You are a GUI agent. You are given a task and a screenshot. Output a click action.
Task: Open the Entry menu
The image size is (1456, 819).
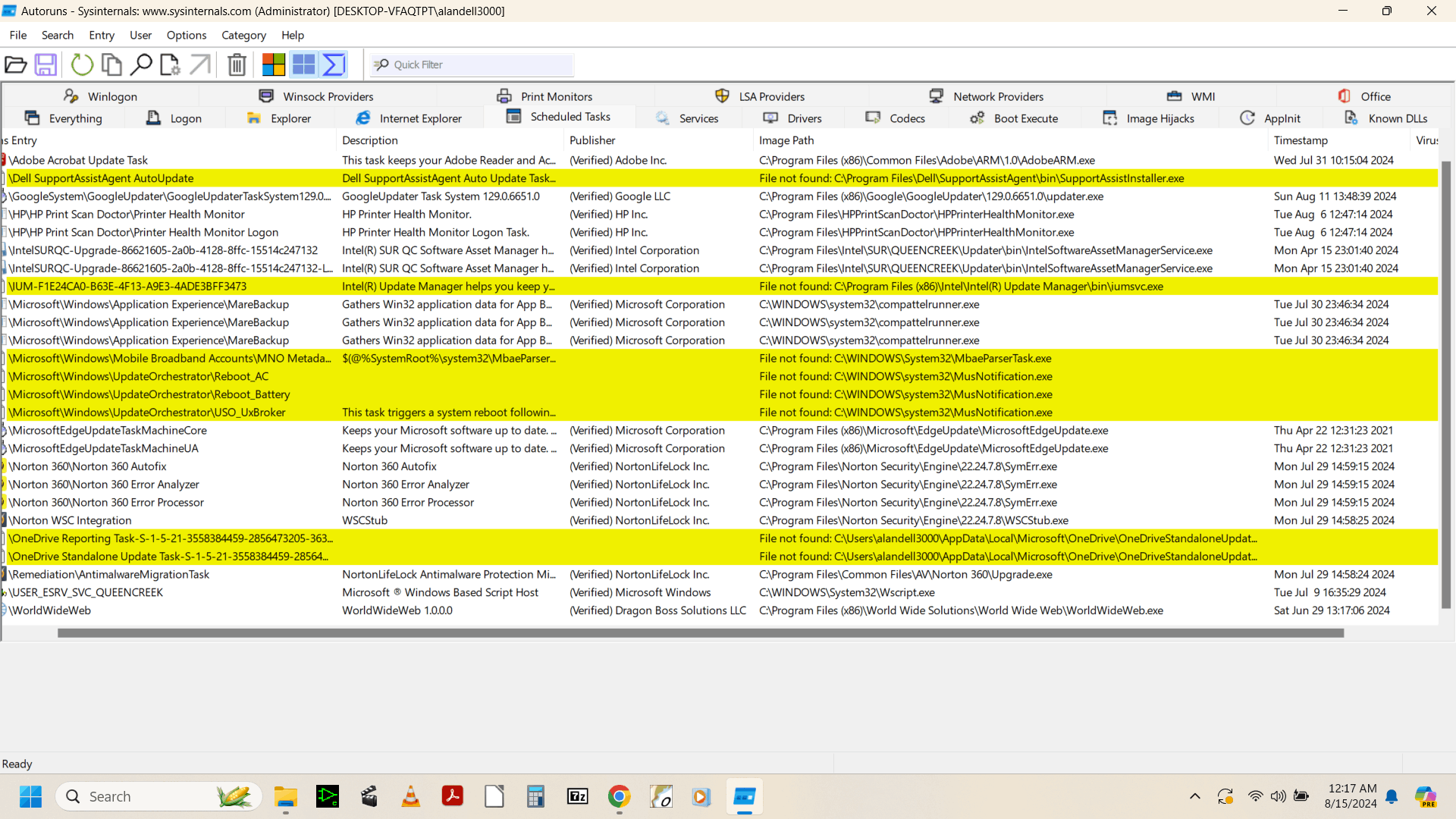tap(101, 35)
